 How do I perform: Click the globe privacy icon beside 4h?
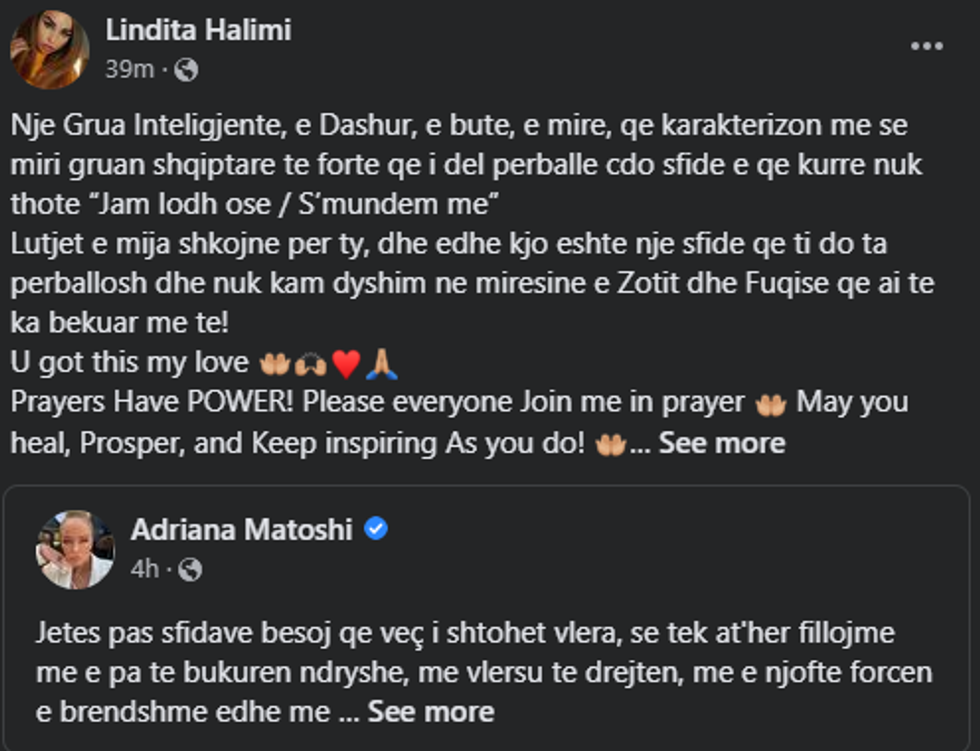[189, 569]
